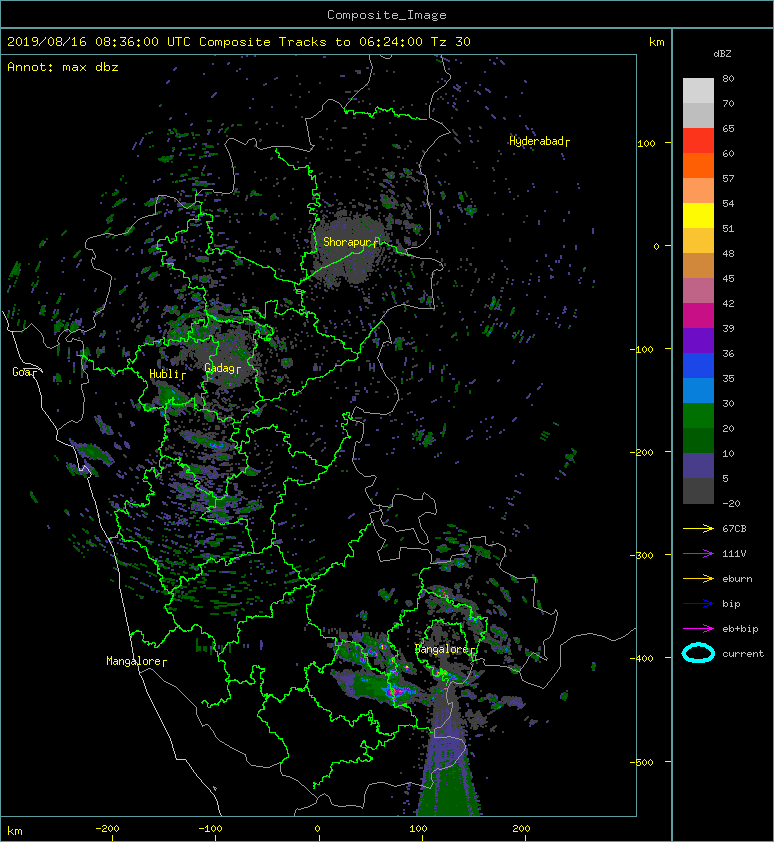Click the 'Hyderabad' city label

point(539,141)
